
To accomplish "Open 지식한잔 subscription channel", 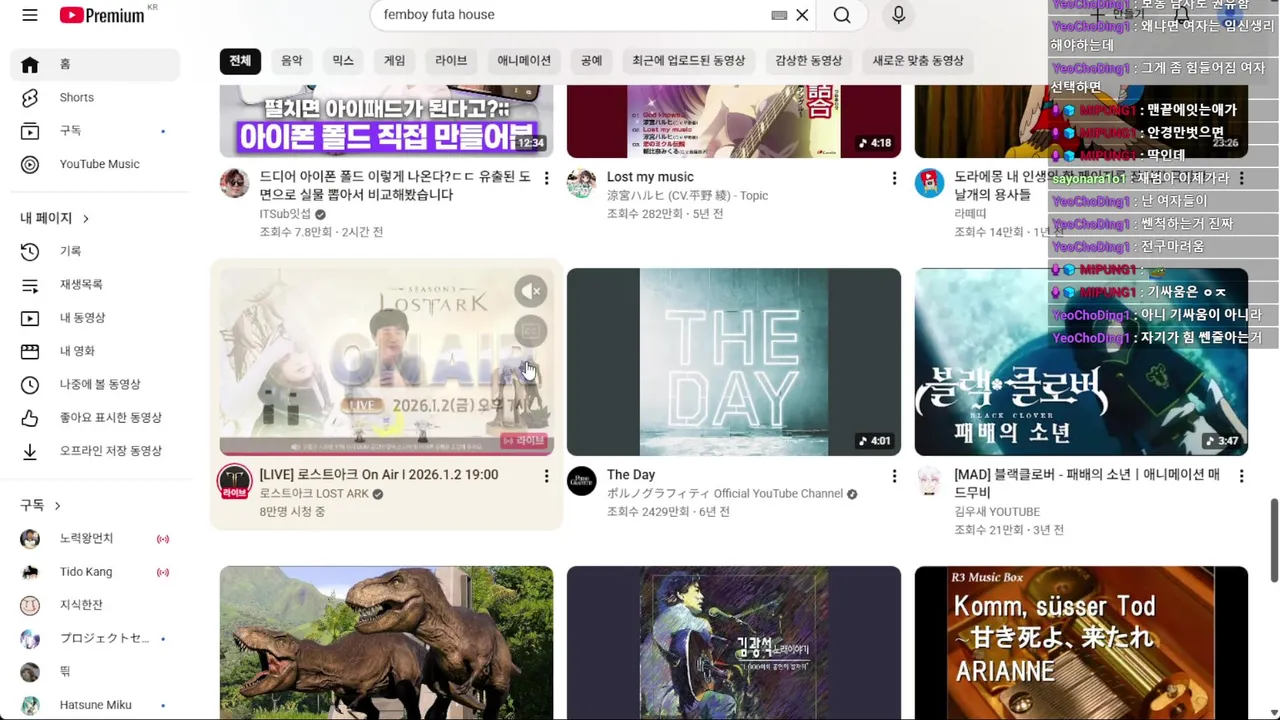I will pyautogui.click(x=95, y=605).
